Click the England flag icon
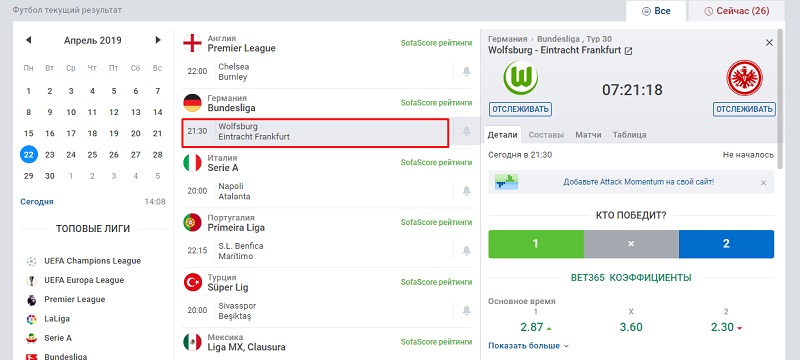 click(192, 43)
